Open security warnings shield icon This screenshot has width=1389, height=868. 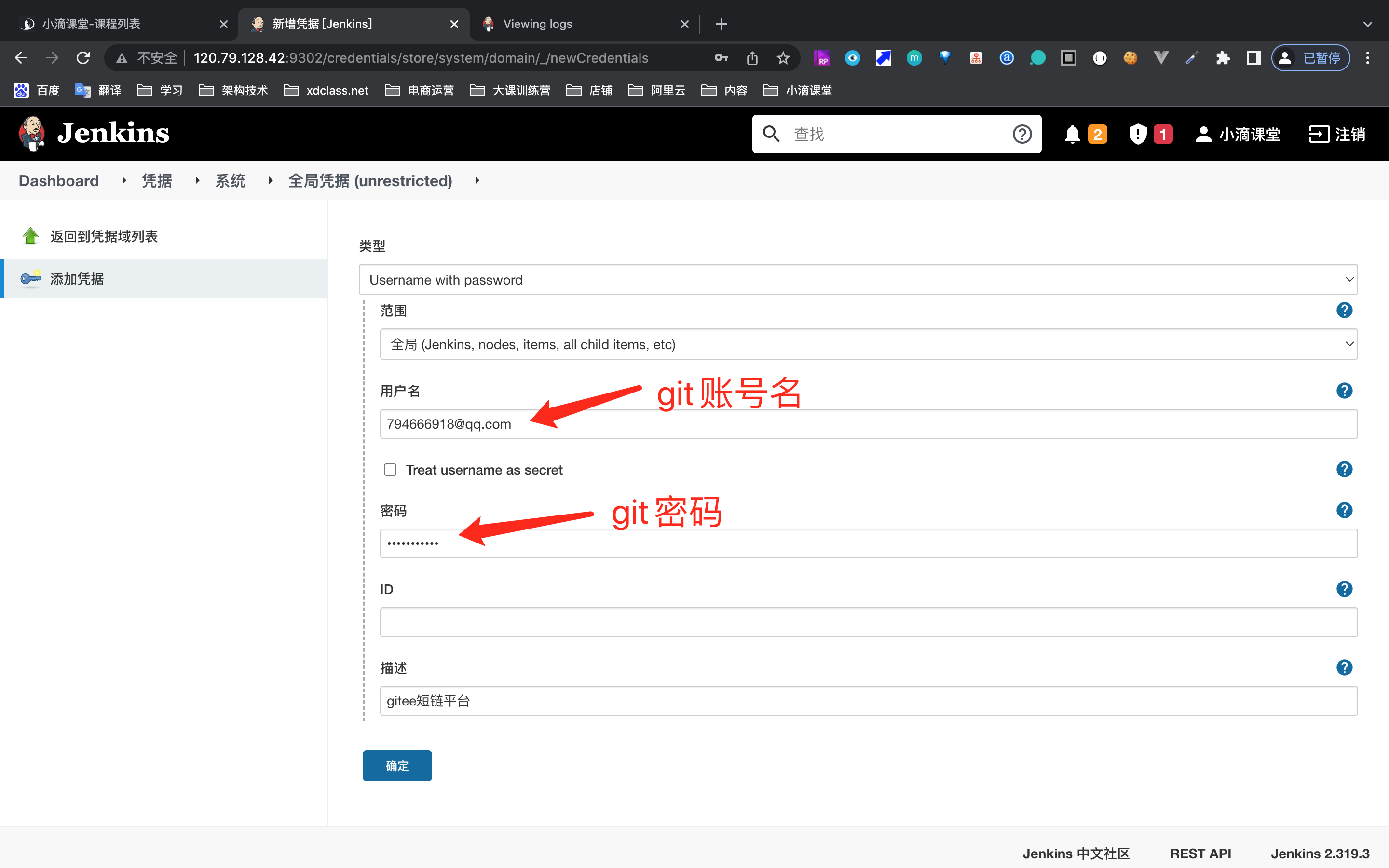(1138, 135)
